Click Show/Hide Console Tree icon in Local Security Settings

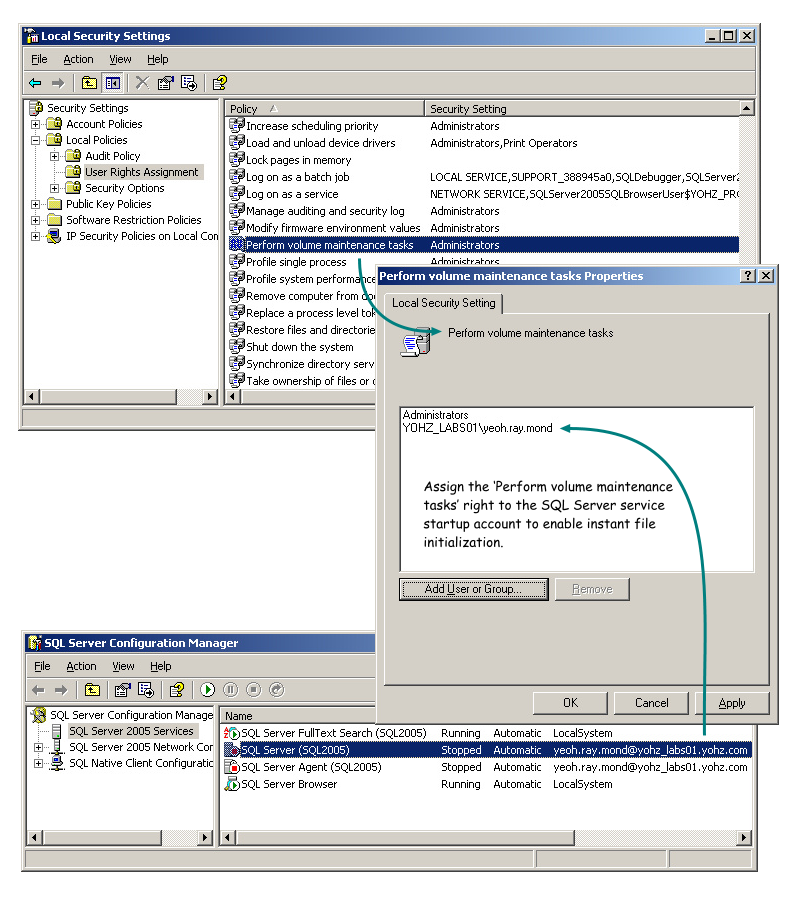[x=113, y=83]
